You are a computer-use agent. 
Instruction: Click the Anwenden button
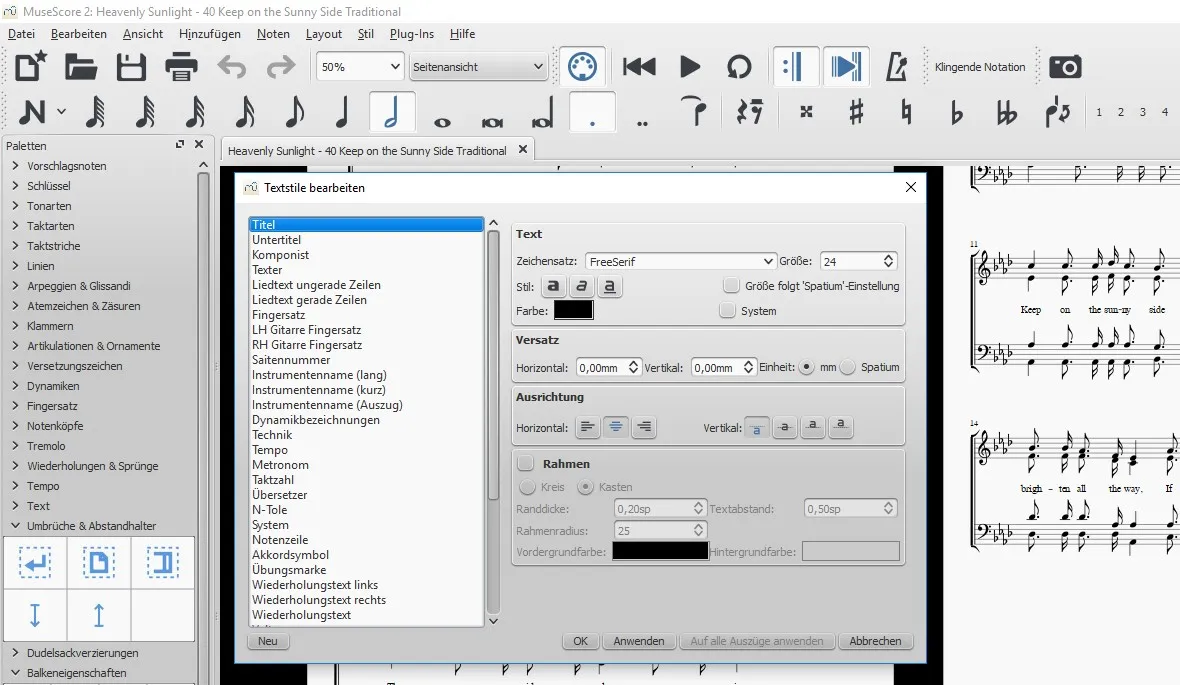(639, 641)
